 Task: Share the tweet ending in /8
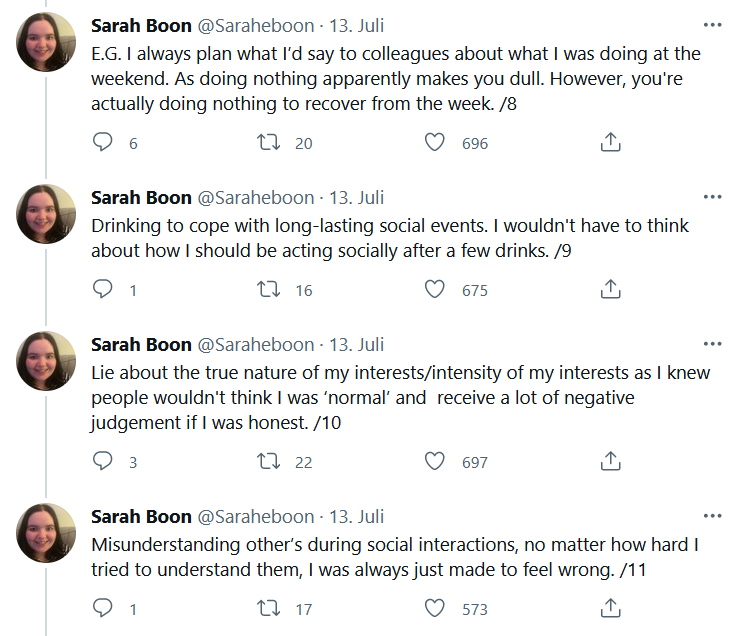pos(610,143)
